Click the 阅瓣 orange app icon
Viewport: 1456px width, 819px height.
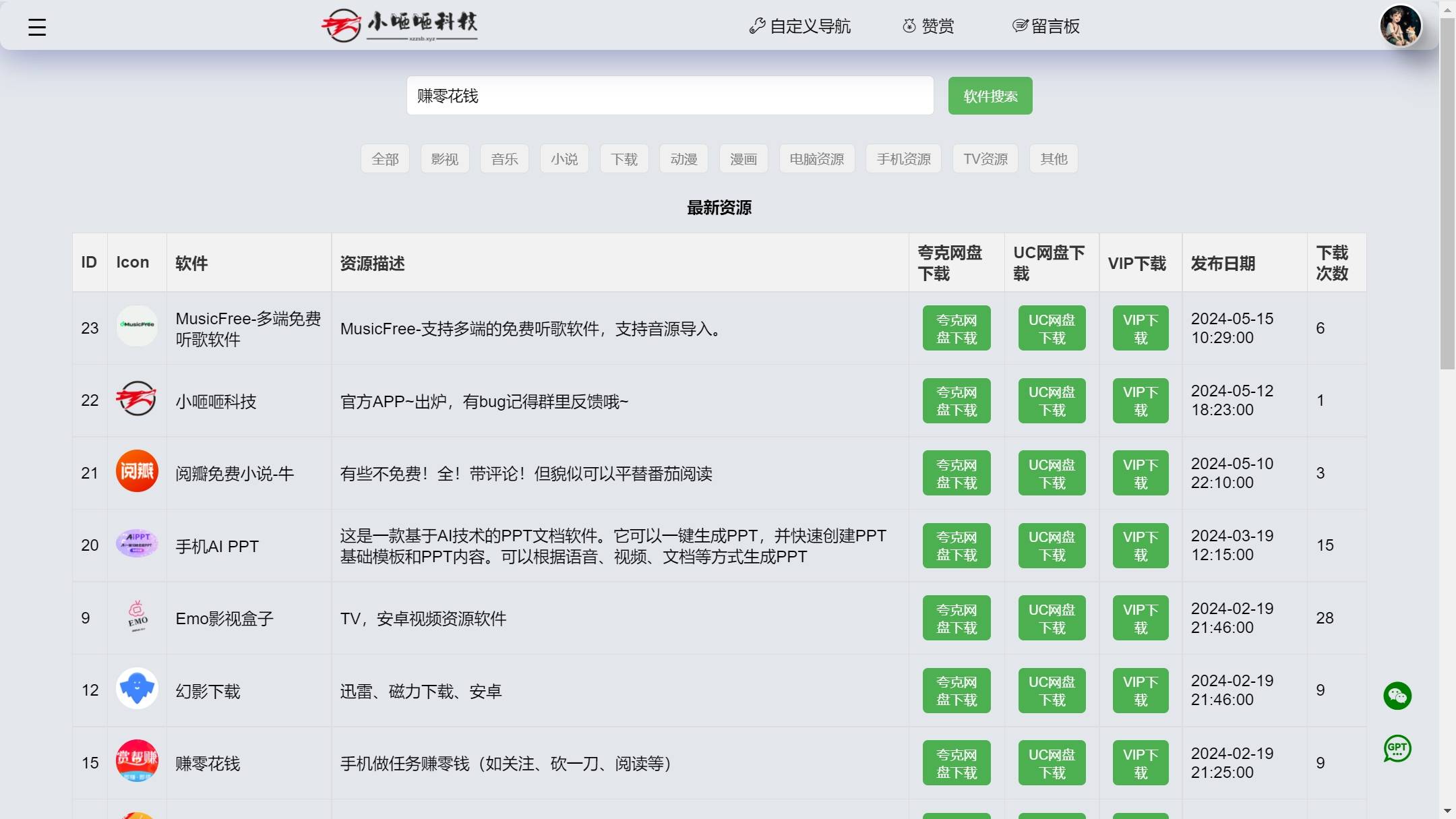[137, 471]
